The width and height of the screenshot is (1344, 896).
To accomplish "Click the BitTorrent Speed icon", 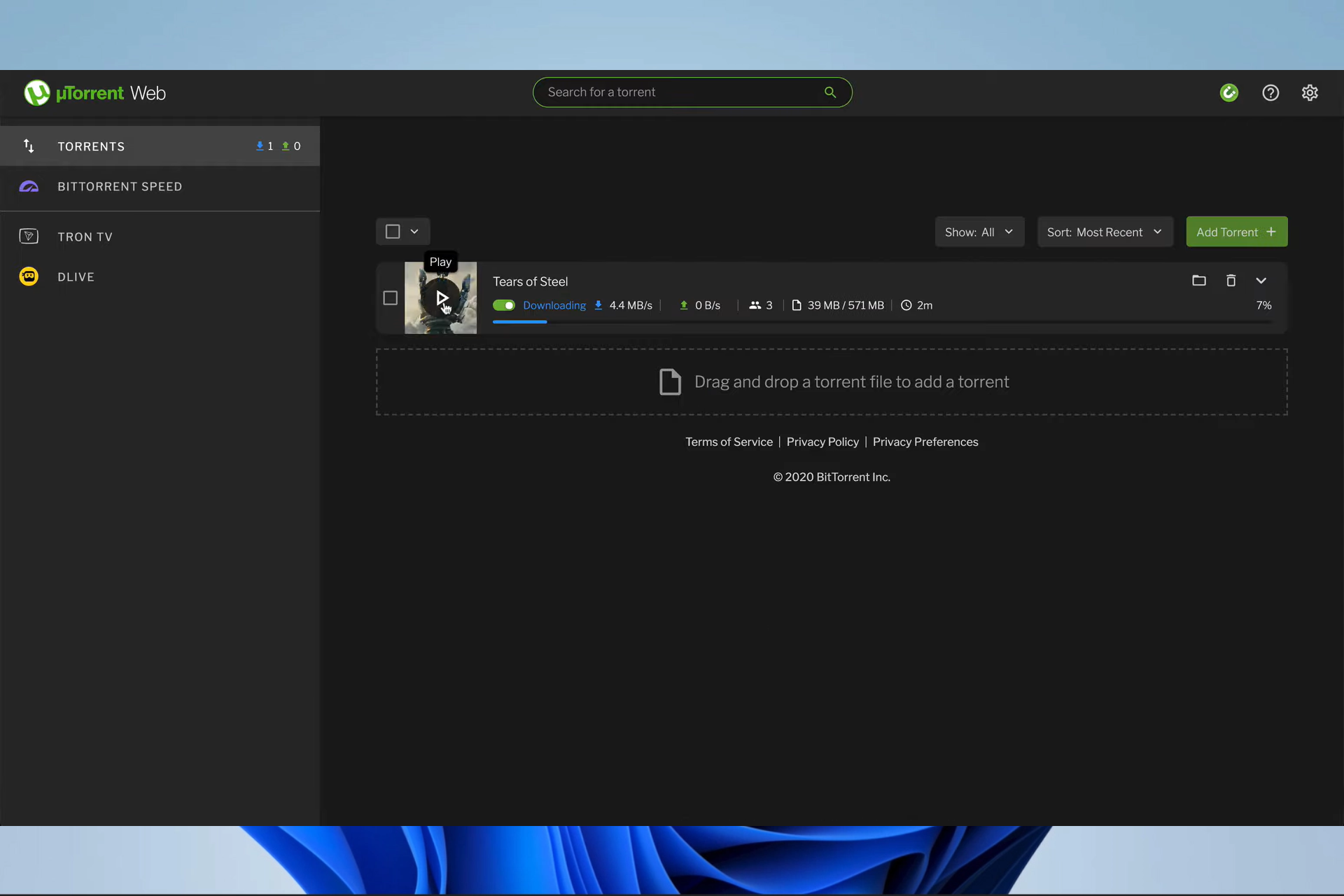I will pyautogui.click(x=27, y=186).
